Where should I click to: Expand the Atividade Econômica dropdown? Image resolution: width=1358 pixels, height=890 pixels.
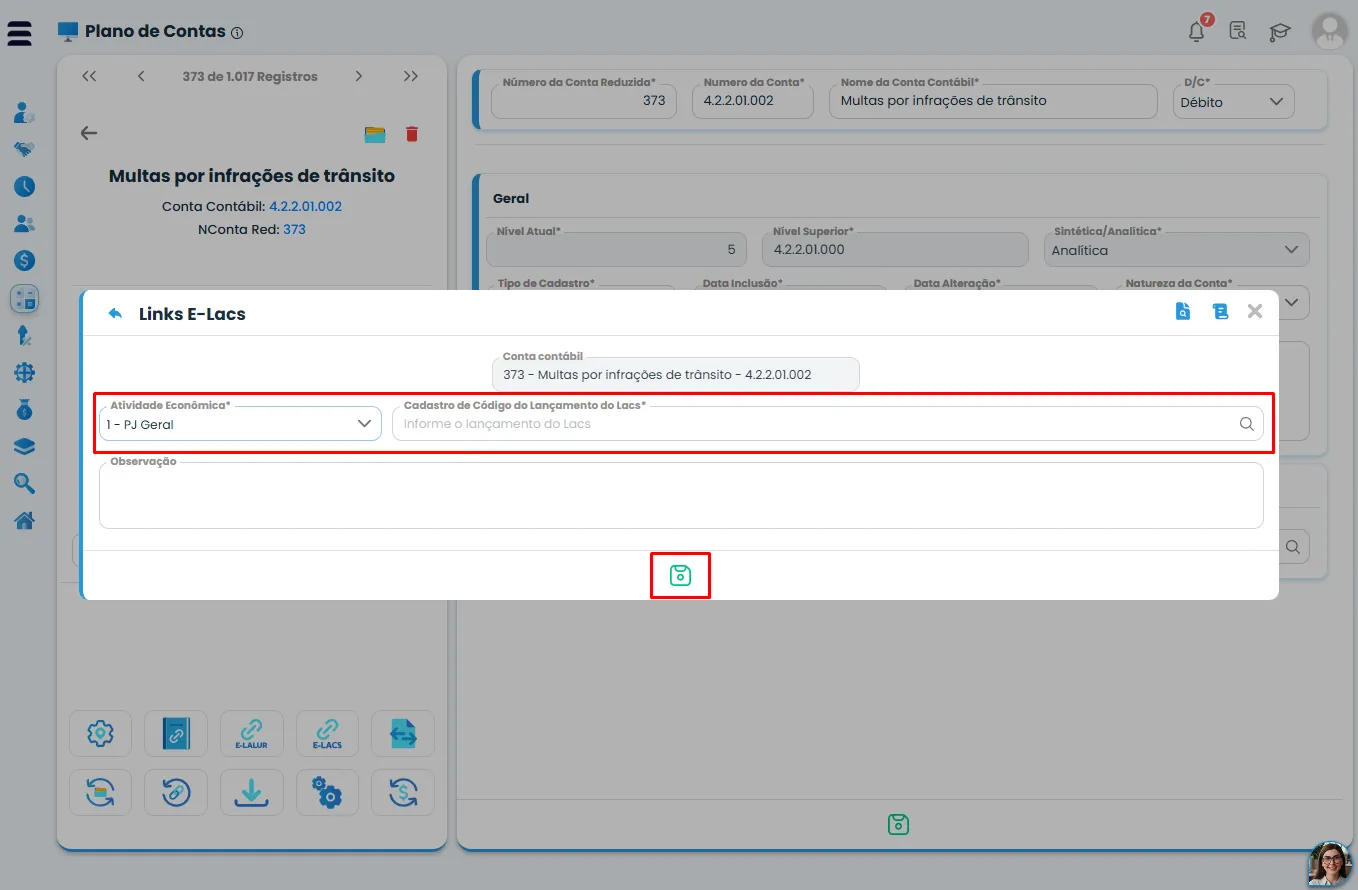pos(240,424)
